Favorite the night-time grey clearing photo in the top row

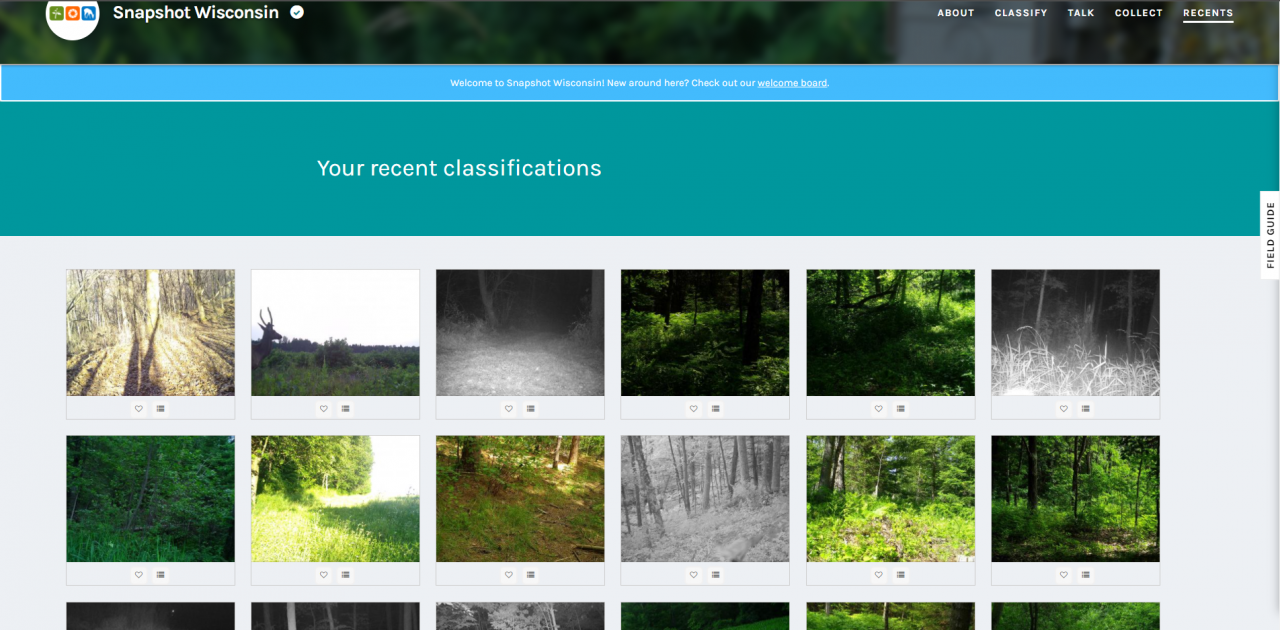tap(509, 408)
